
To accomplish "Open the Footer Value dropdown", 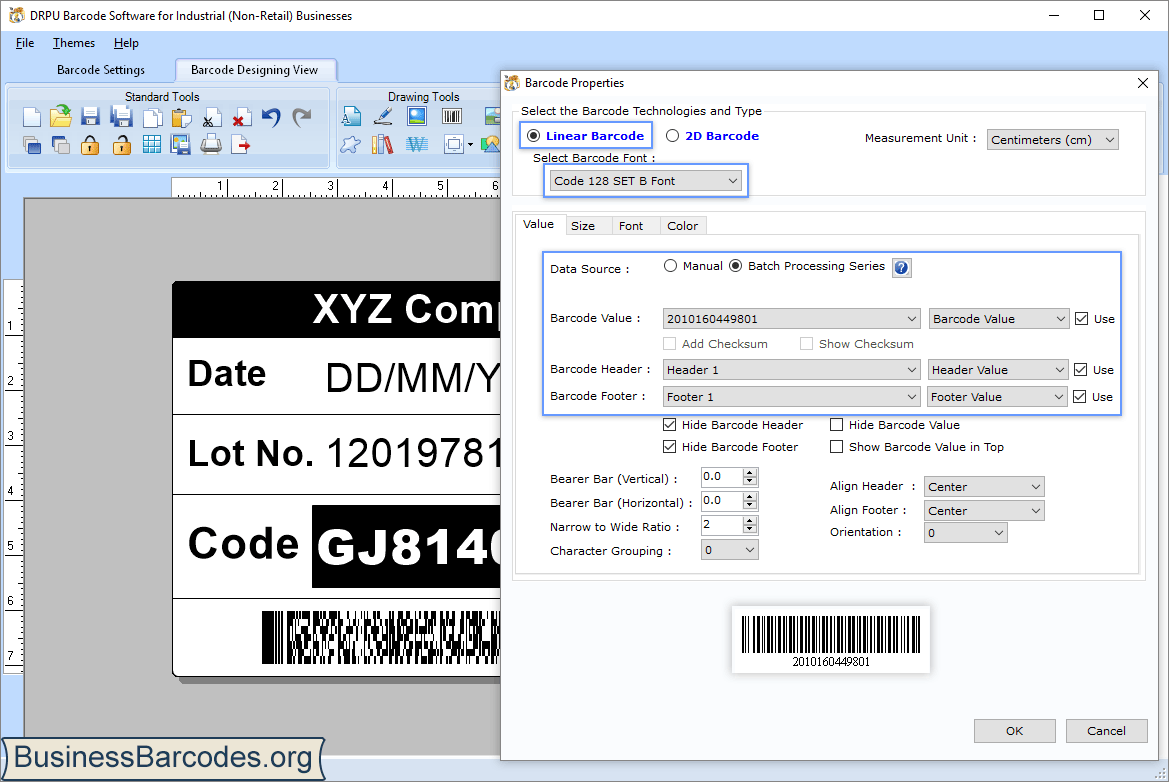I will tap(998, 397).
